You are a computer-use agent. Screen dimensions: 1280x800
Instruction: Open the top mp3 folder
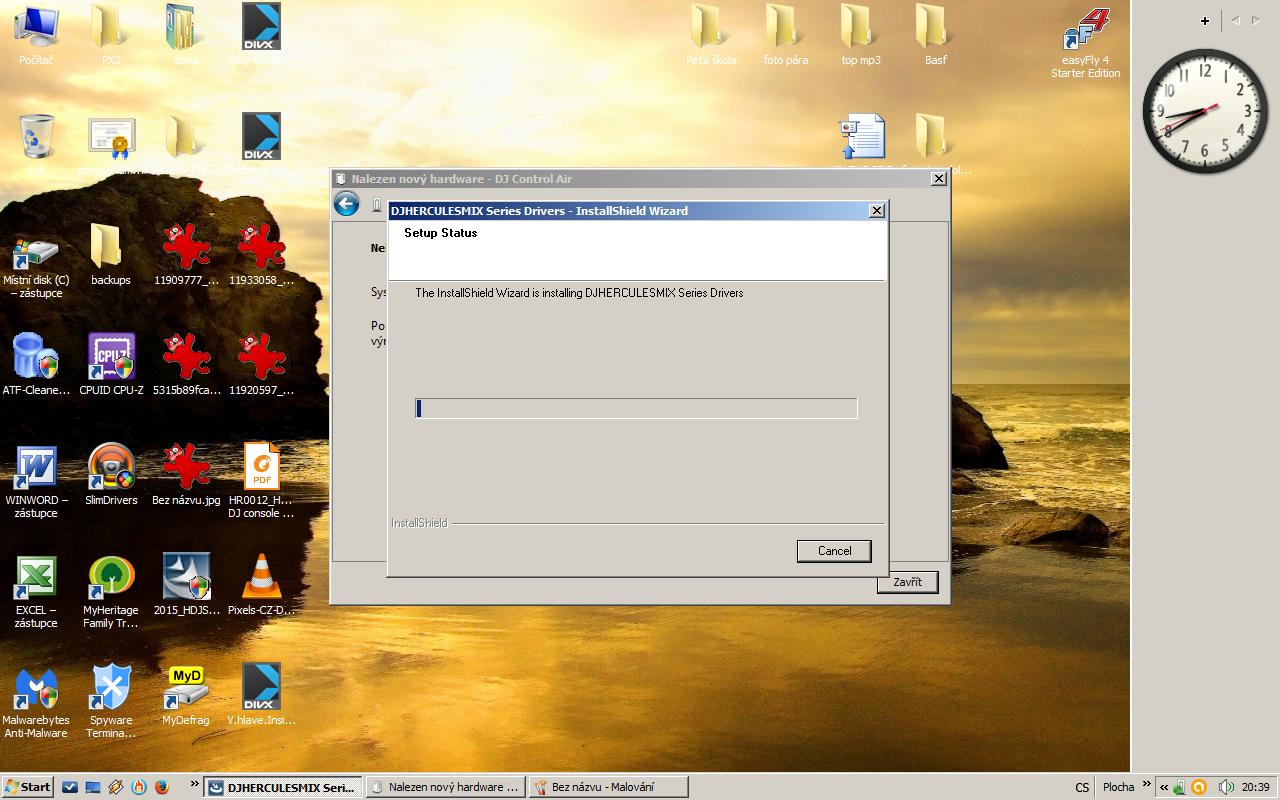(861, 35)
